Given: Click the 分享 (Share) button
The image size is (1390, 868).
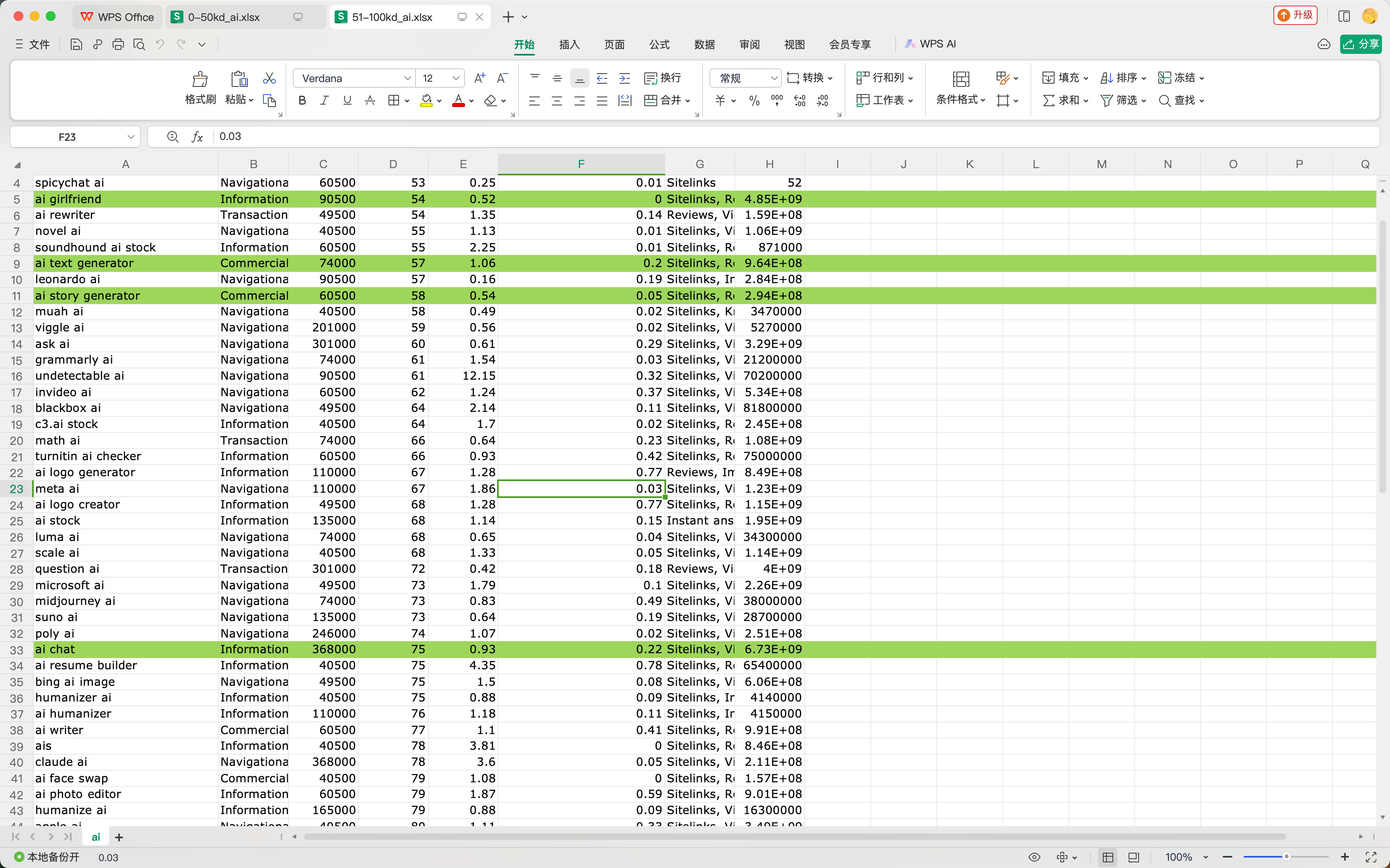Looking at the screenshot, I should pyautogui.click(x=1361, y=44).
